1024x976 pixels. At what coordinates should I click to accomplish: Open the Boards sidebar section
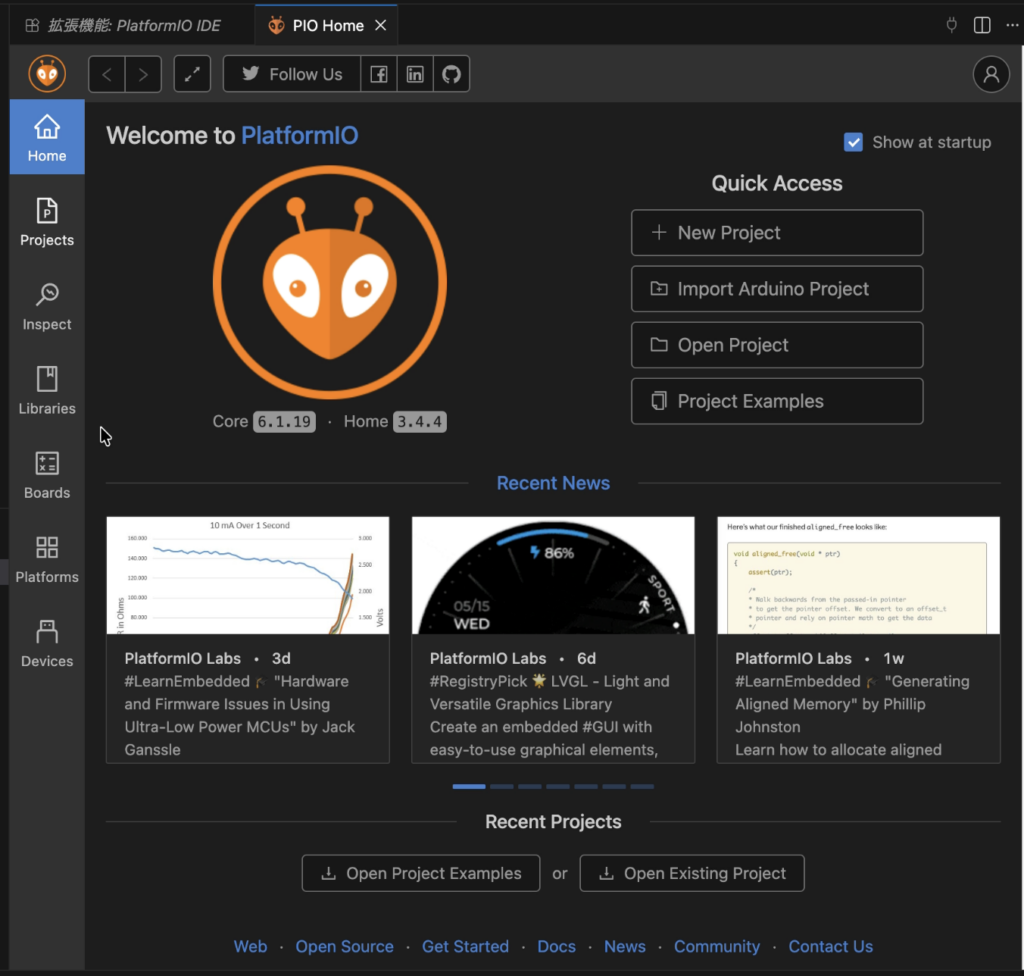pos(47,475)
